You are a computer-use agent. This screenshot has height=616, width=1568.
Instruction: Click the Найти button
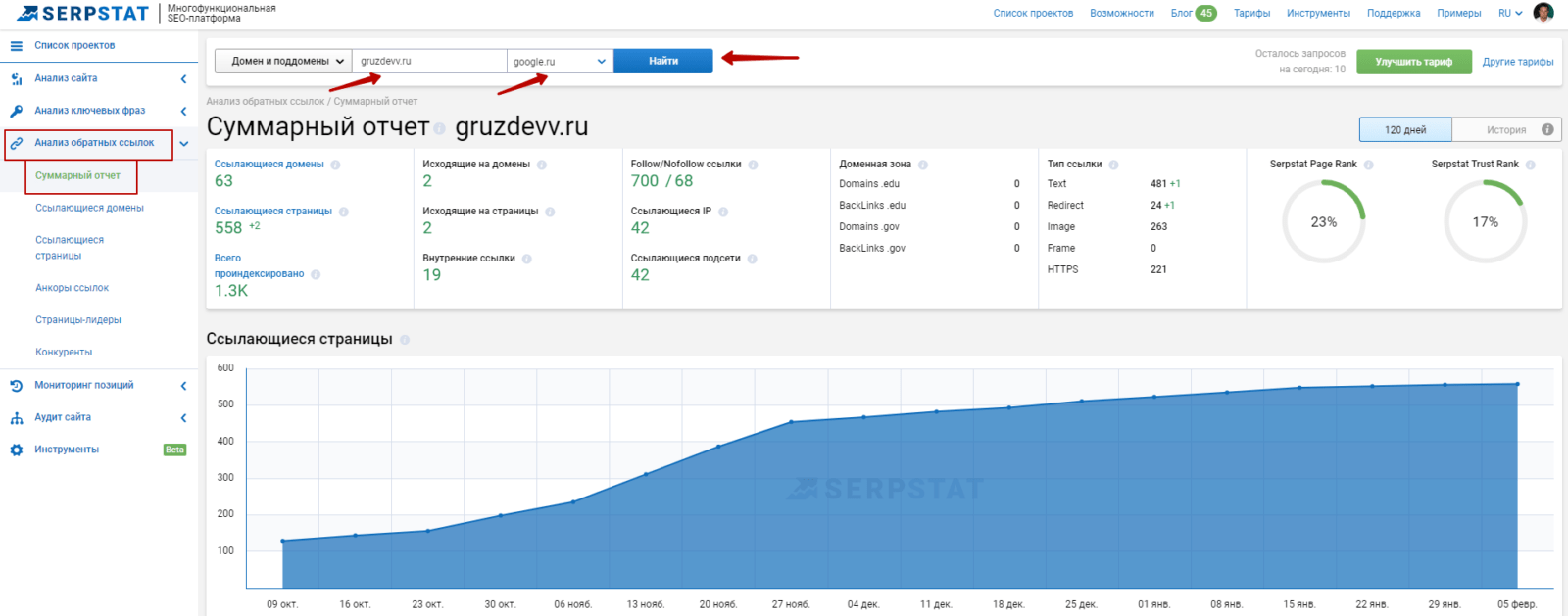(663, 61)
